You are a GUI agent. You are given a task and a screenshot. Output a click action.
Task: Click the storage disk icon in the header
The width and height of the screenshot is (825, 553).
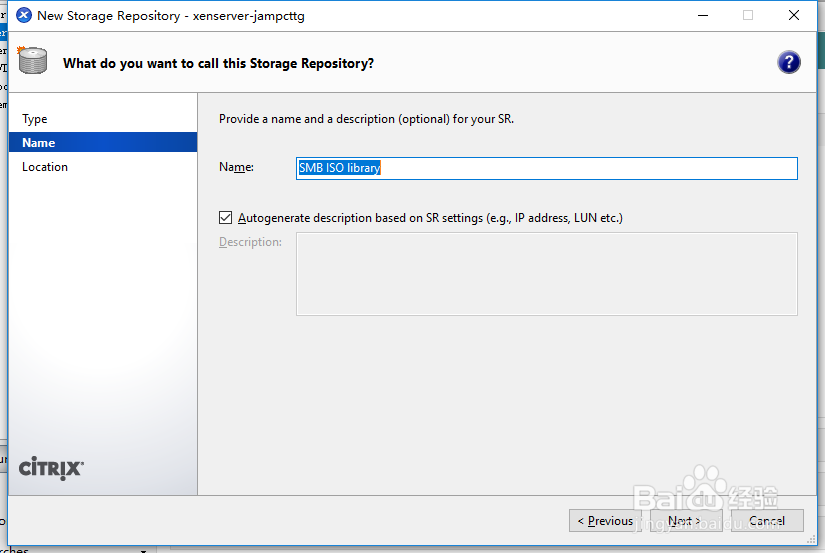(x=33, y=62)
